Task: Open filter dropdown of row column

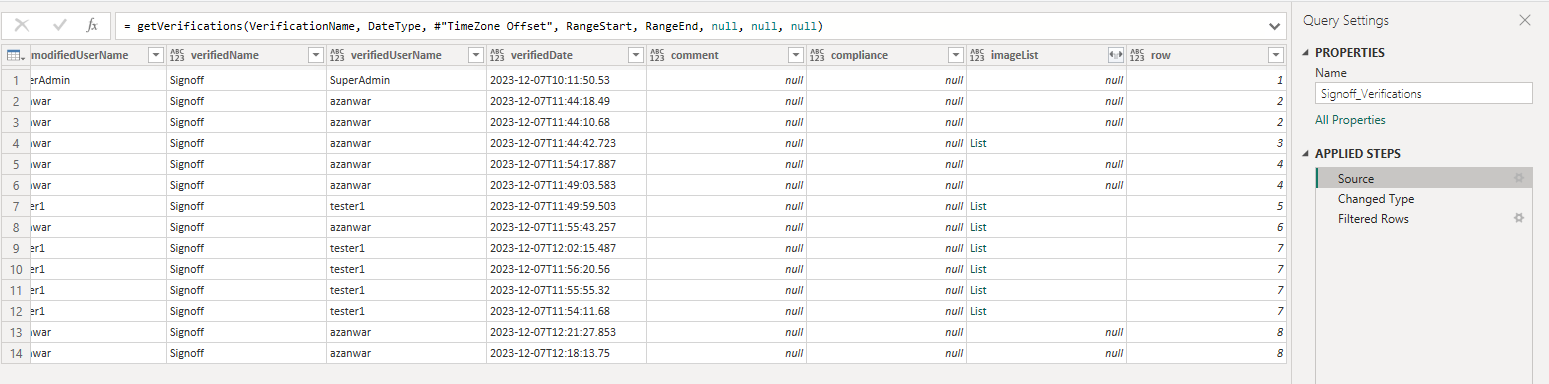Action: coord(1275,56)
